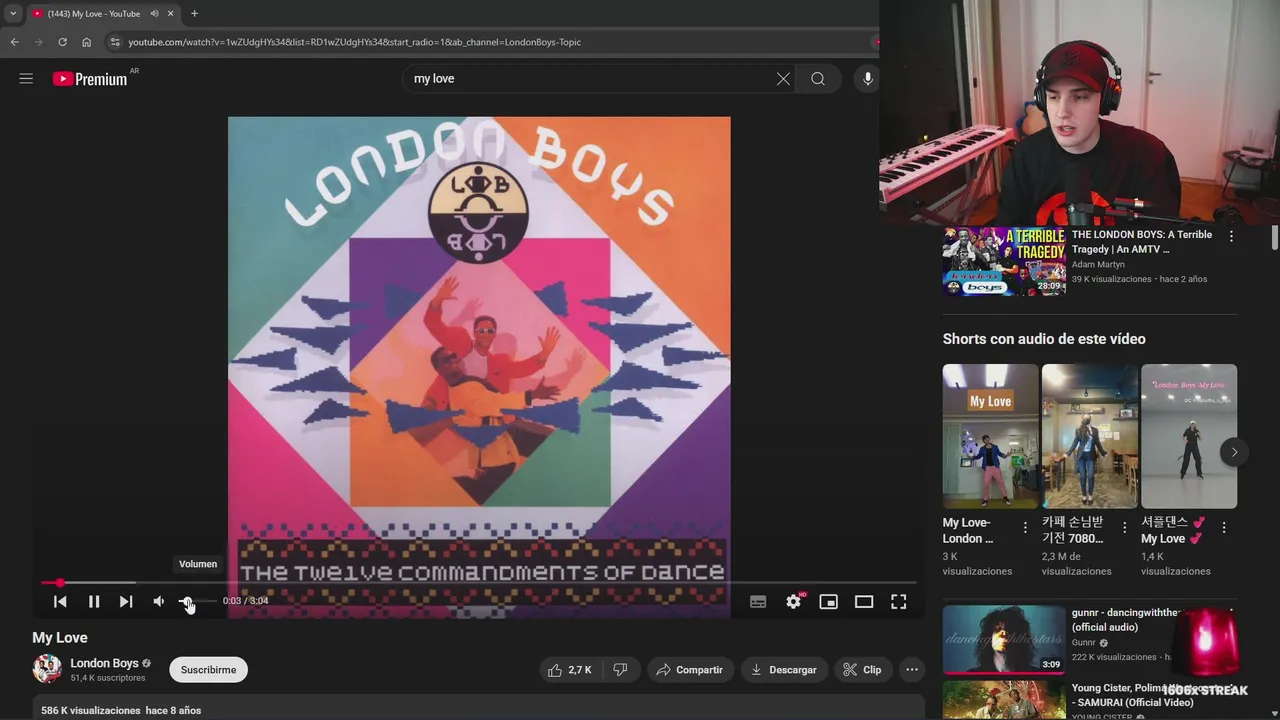Open the YouTube hamburger guide menu
This screenshot has height=720, width=1280.
26,78
